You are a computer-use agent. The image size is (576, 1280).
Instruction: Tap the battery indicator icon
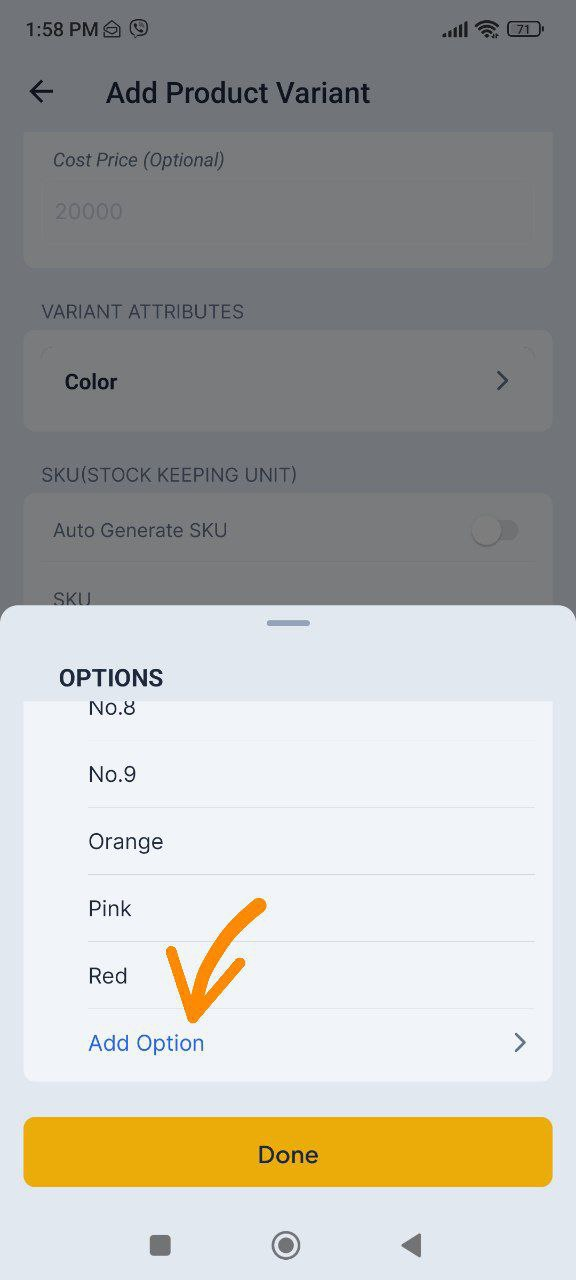[524, 29]
